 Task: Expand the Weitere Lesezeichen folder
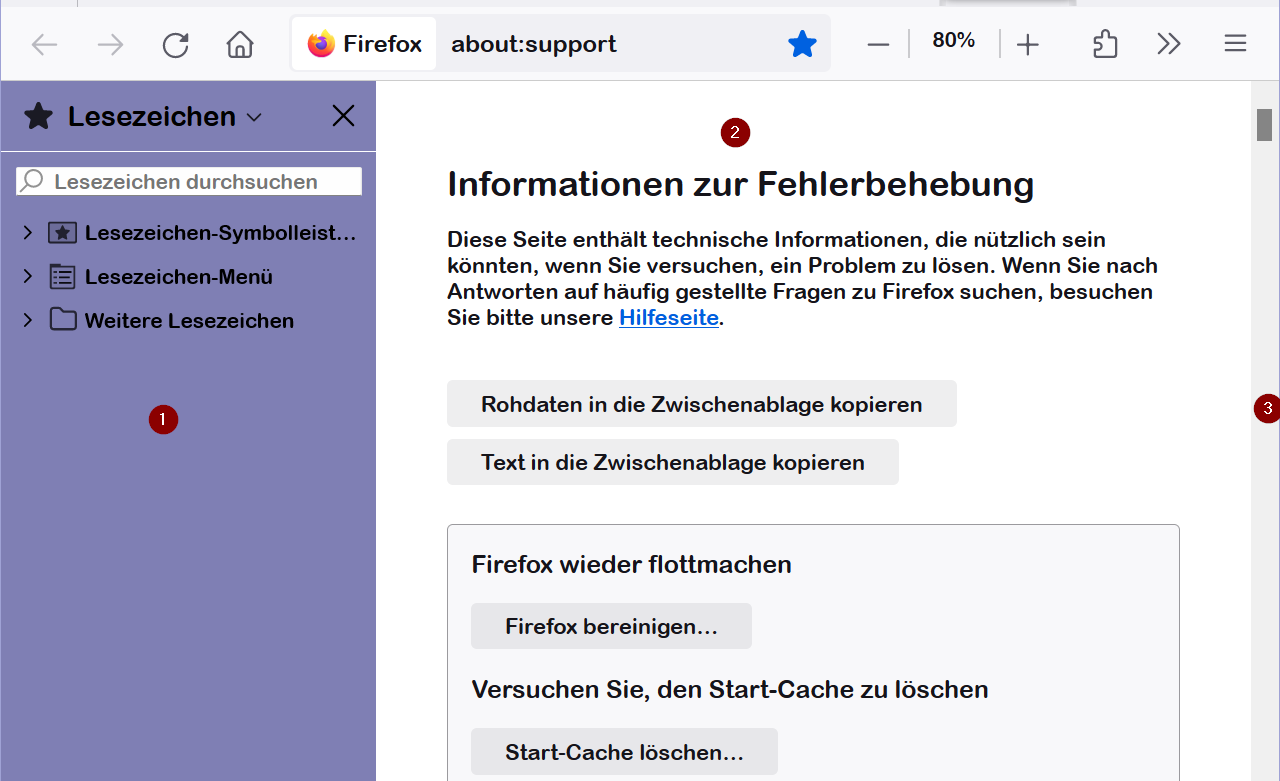[x=28, y=320]
